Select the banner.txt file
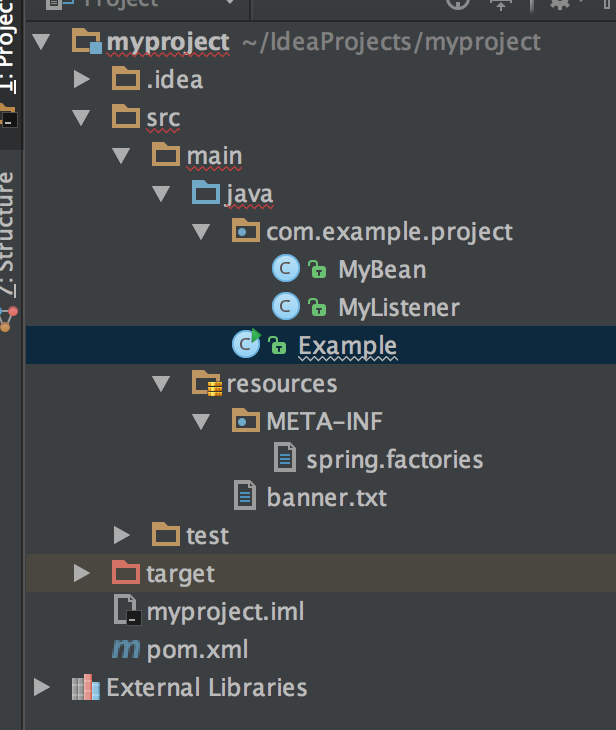This screenshot has height=730, width=616. coord(326,497)
